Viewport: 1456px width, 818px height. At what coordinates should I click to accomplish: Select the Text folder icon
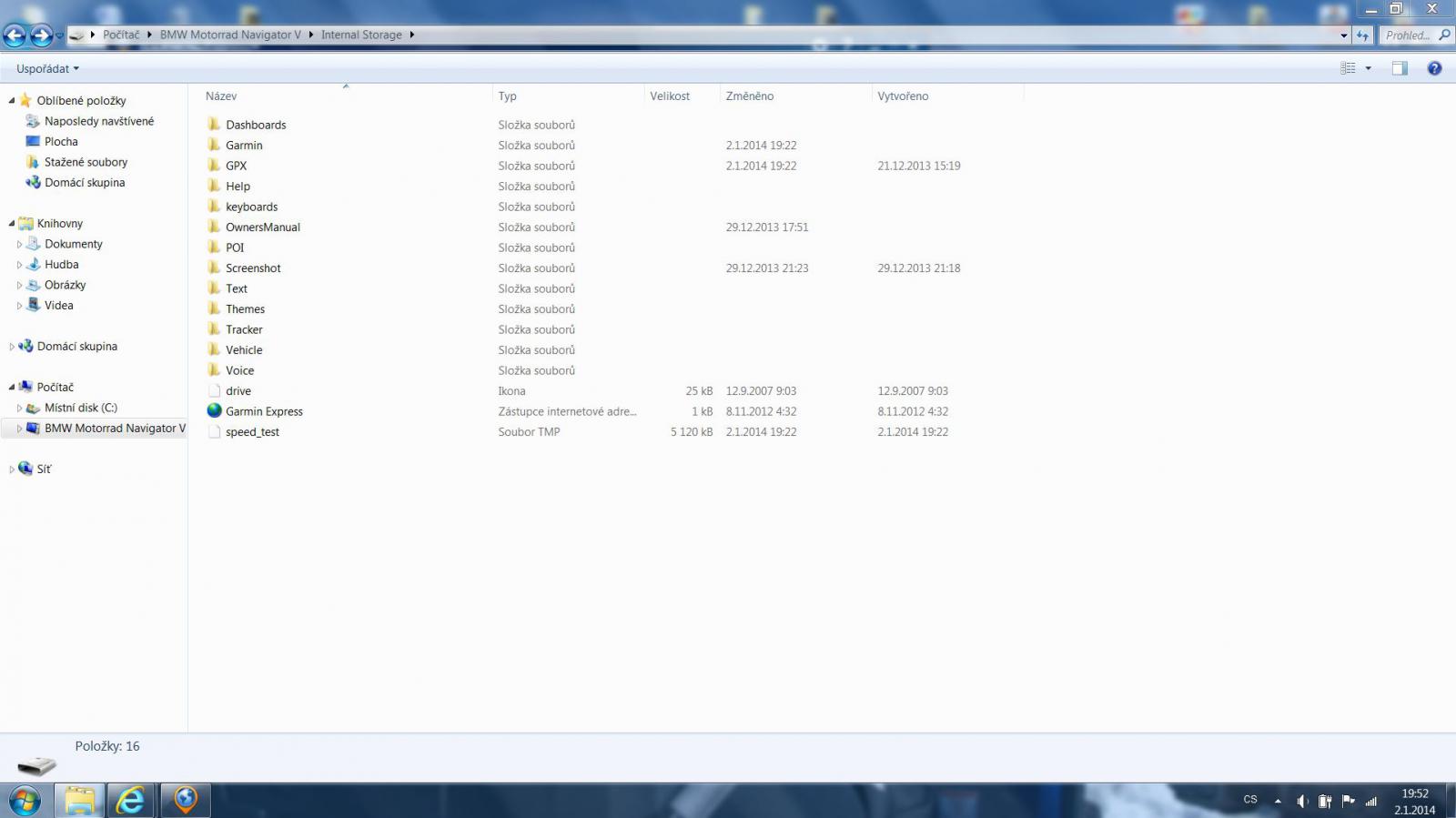pyautogui.click(x=214, y=288)
